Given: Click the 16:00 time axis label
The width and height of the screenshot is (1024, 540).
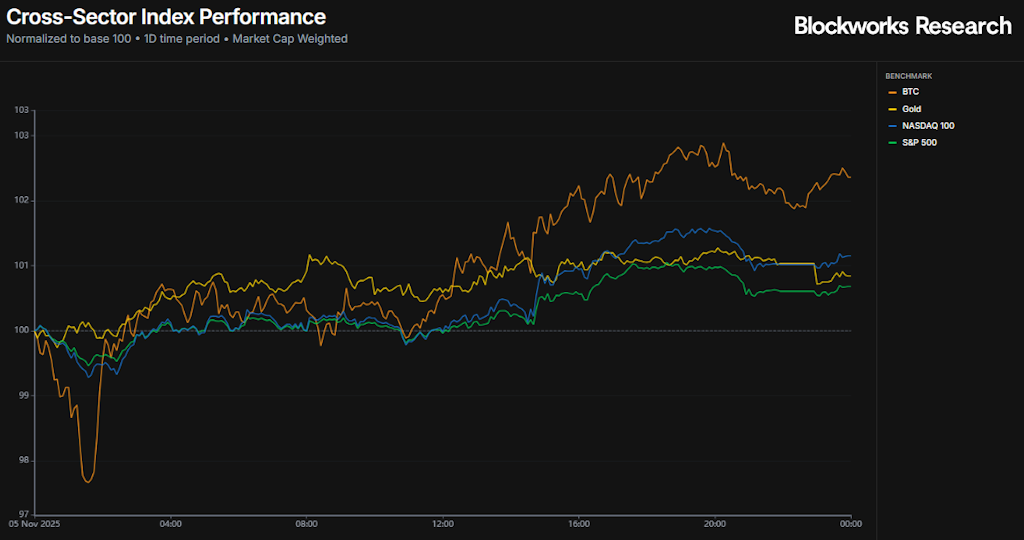Looking at the screenshot, I should click(579, 523).
